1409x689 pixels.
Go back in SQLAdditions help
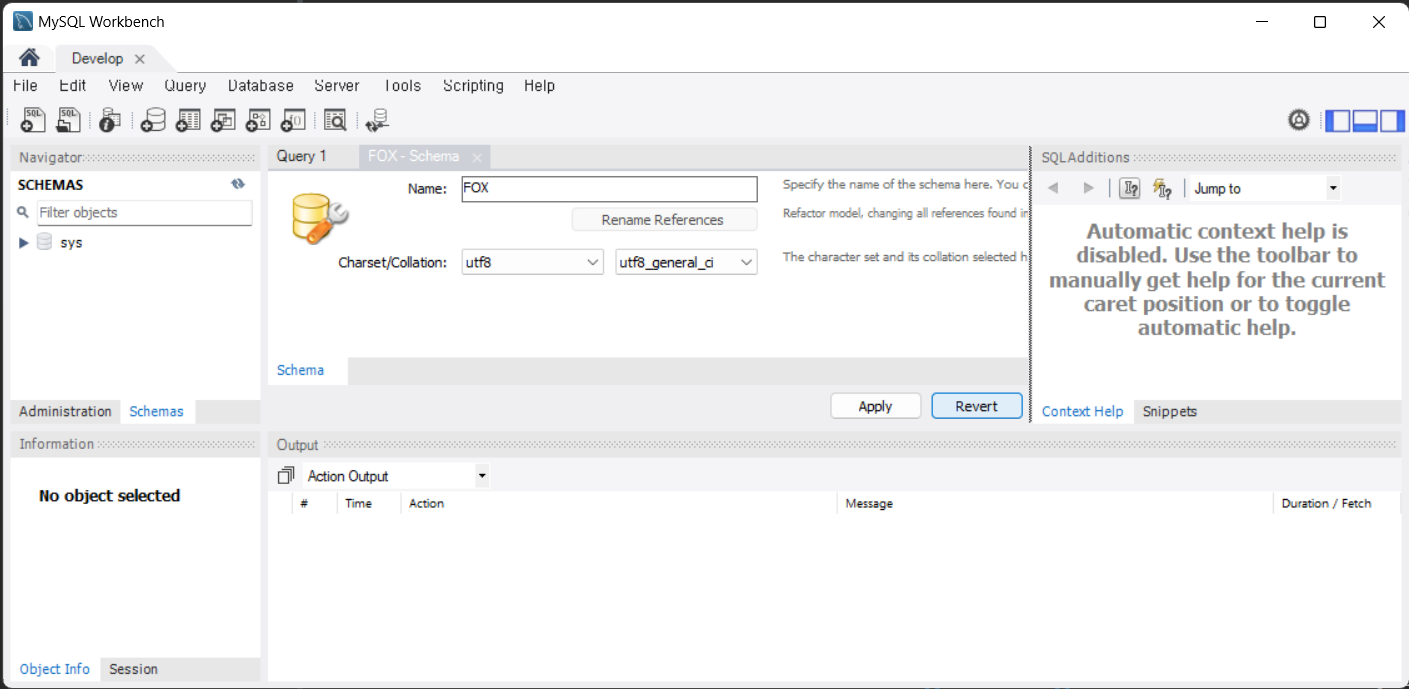pyautogui.click(x=1053, y=188)
